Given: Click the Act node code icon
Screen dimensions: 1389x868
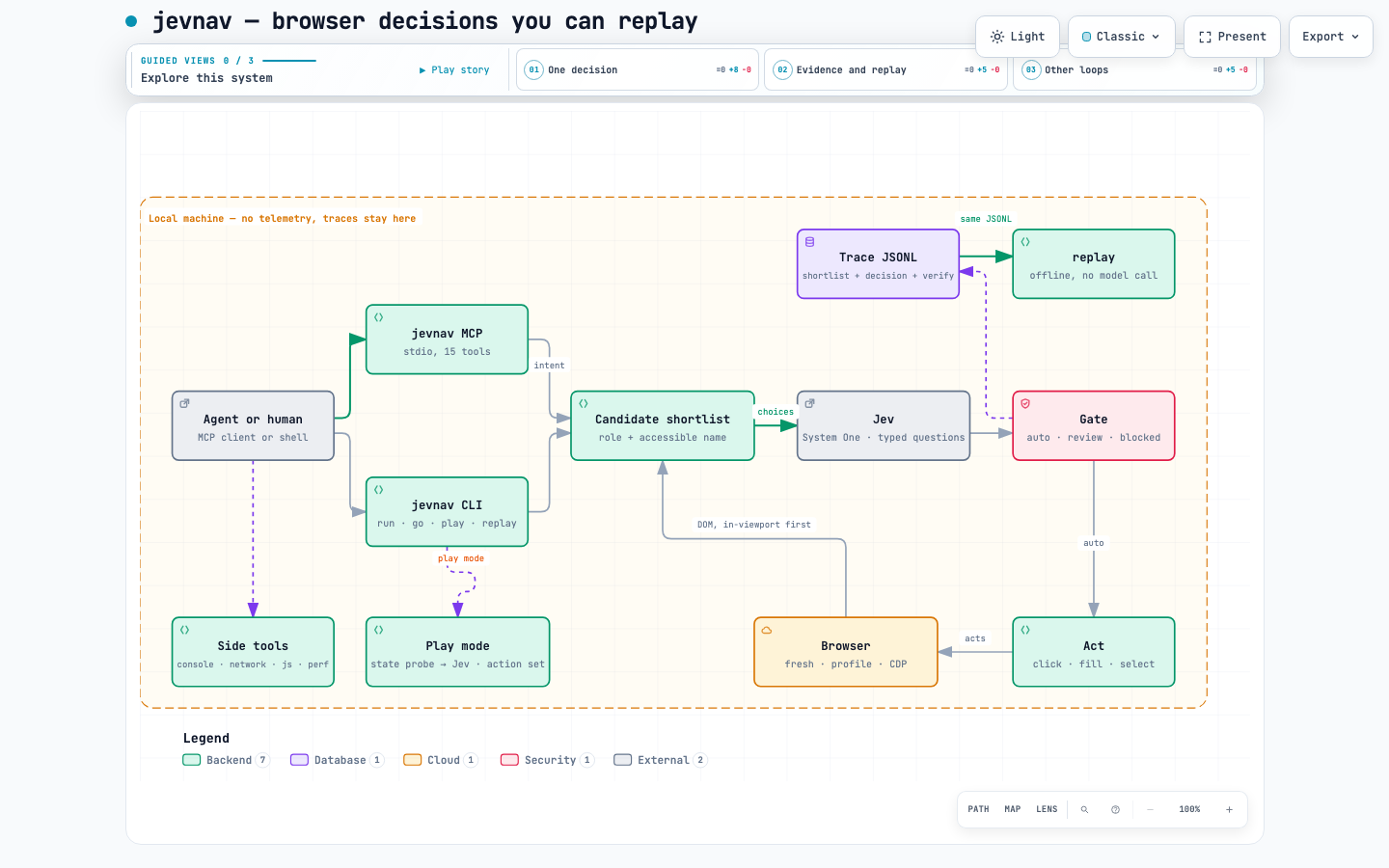Looking at the screenshot, I should pos(1025,630).
